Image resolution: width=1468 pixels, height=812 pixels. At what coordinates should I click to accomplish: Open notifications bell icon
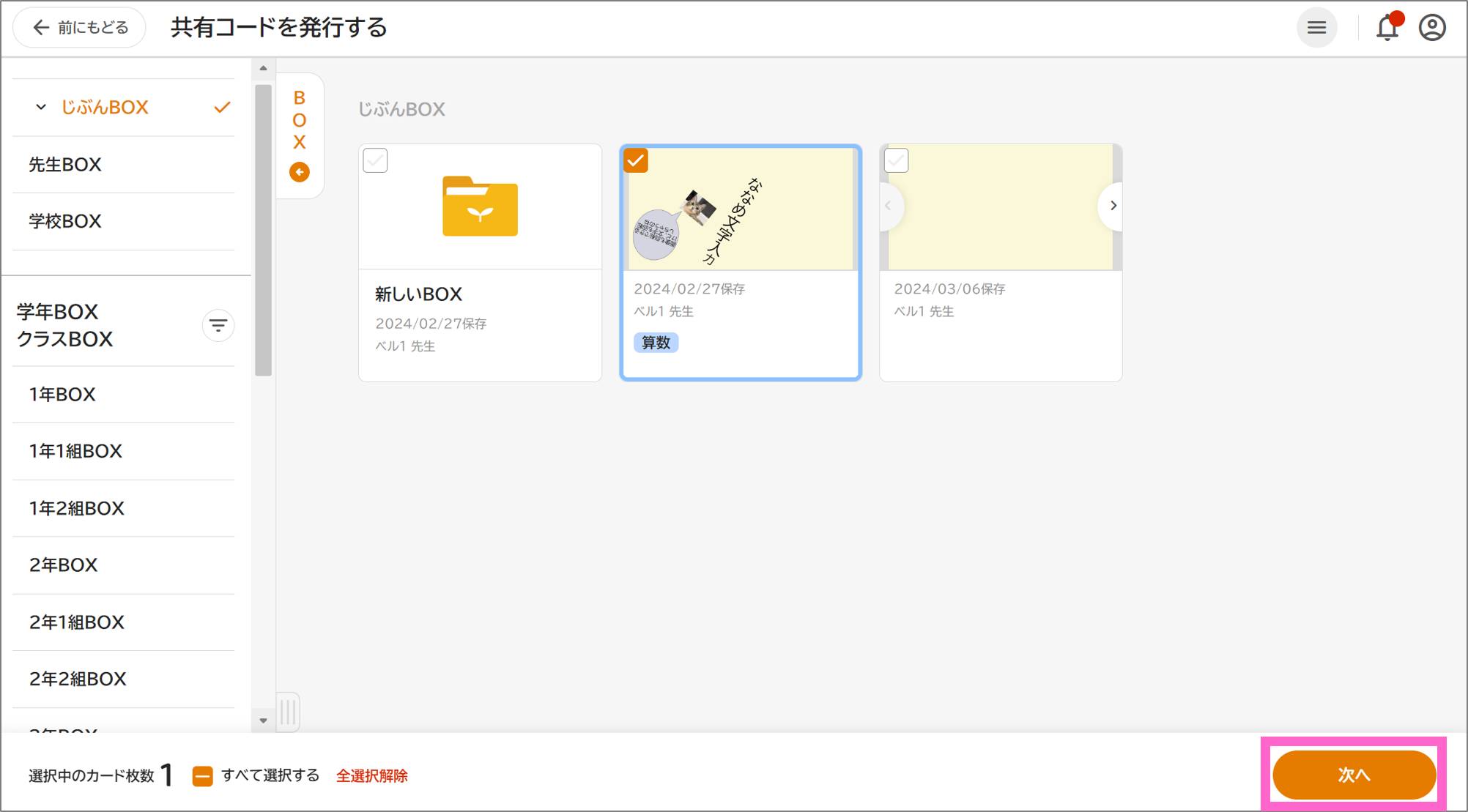coord(1387,28)
